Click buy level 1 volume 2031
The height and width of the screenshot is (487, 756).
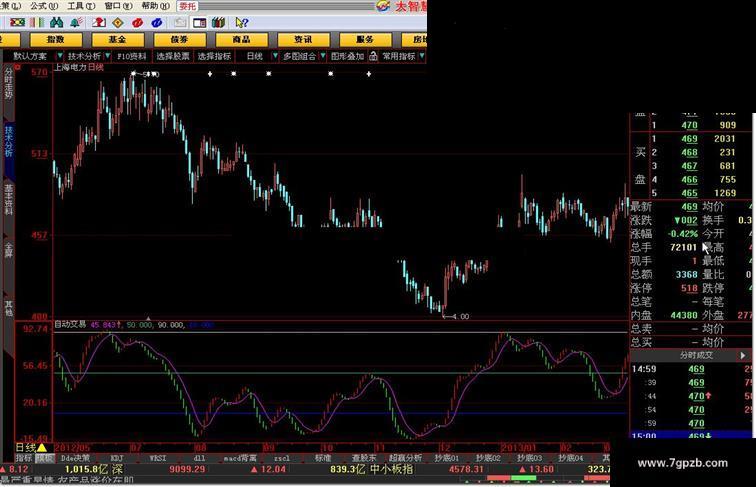(725, 139)
